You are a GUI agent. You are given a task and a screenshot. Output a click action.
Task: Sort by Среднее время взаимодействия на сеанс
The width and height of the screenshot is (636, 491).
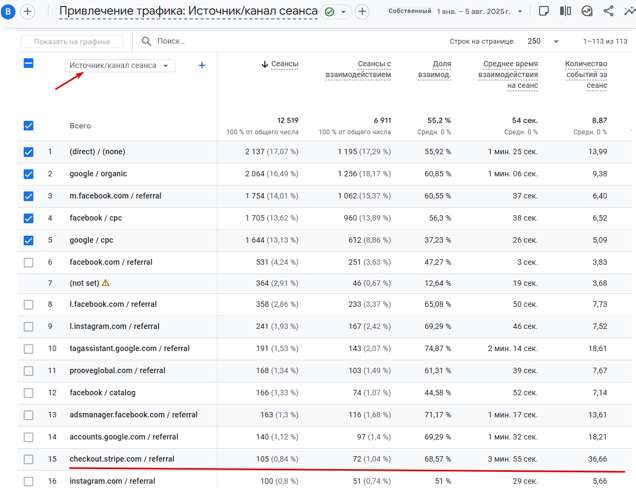click(x=508, y=75)
